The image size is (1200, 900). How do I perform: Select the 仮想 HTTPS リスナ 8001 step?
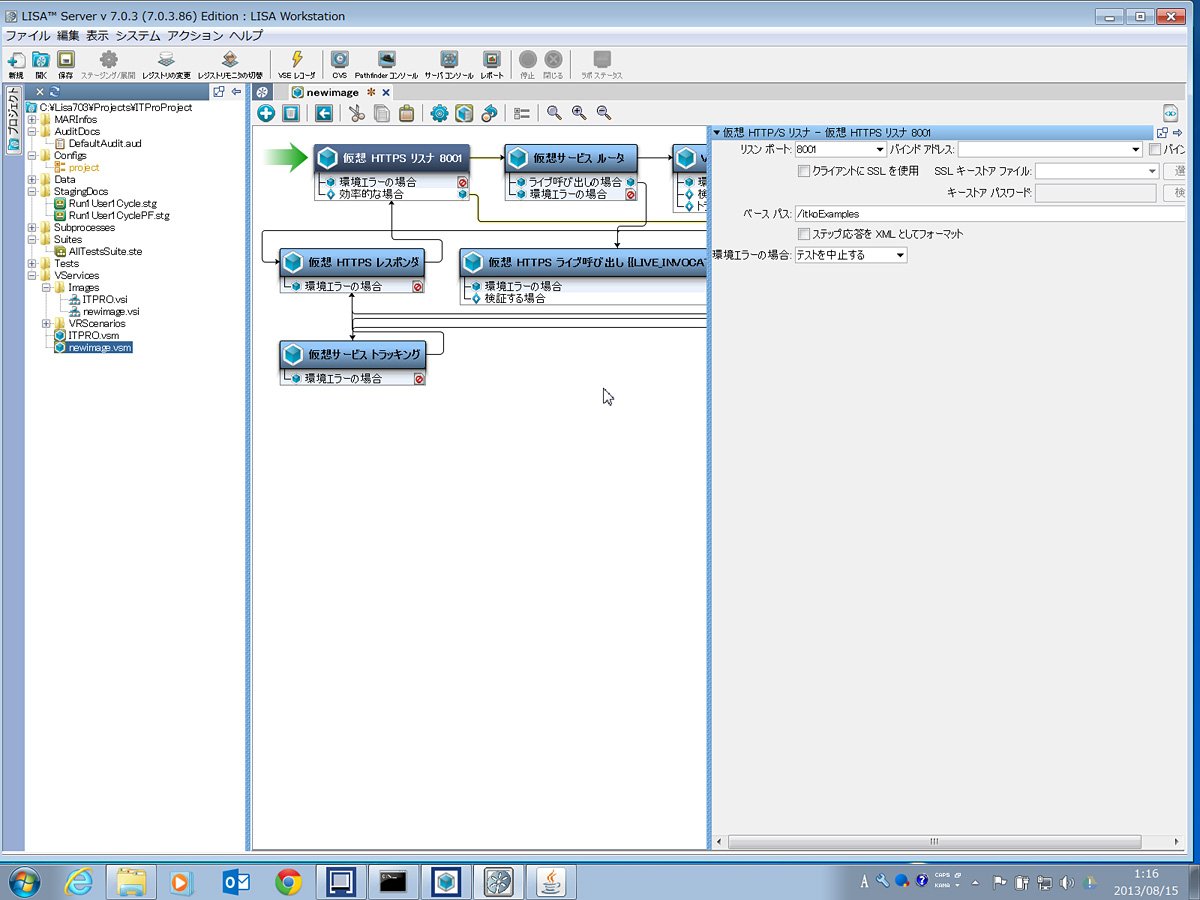click(x=391, y=159)
